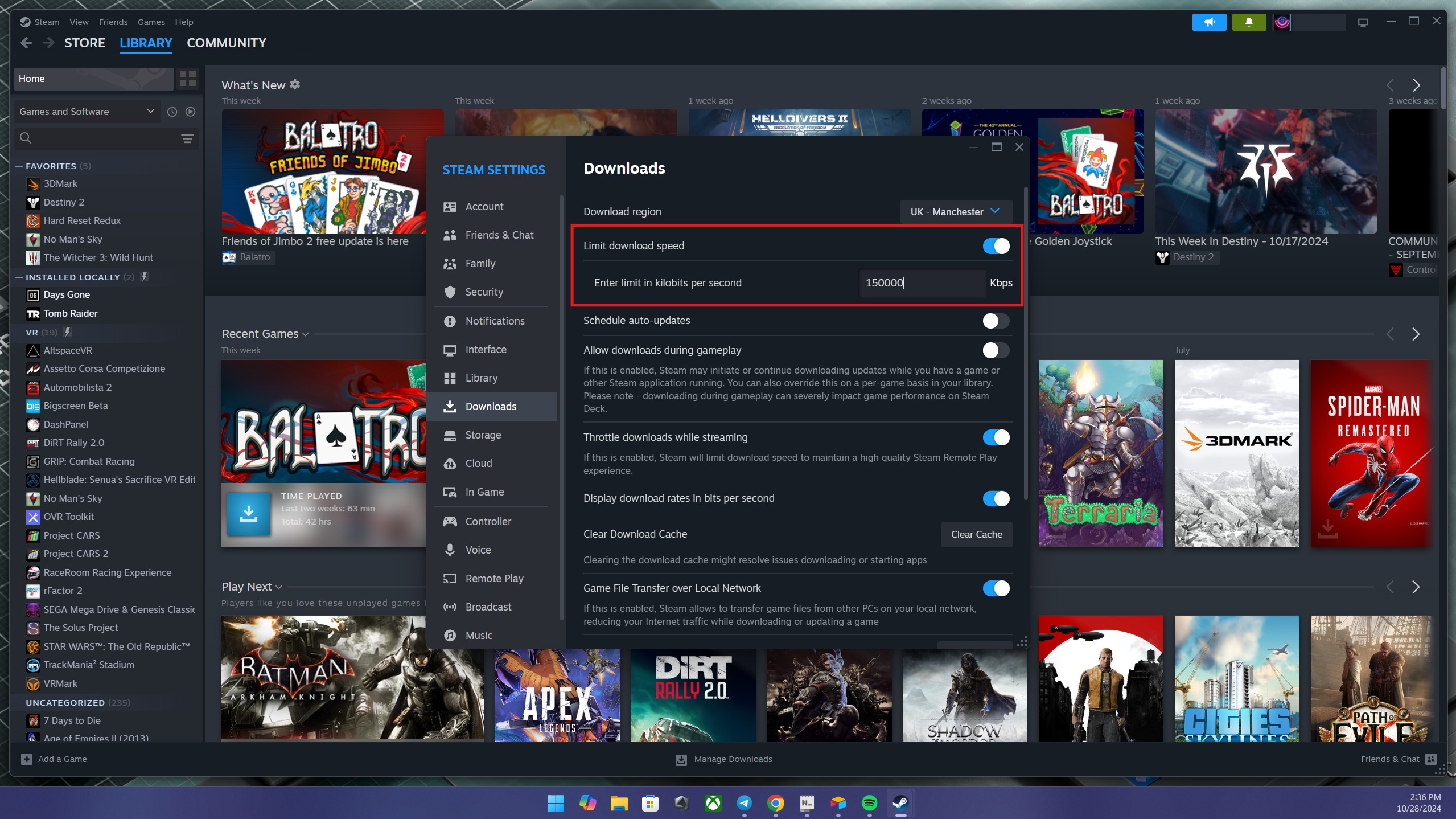
Task: Click the library search magnifier icon
Action: tap(26, 138)
